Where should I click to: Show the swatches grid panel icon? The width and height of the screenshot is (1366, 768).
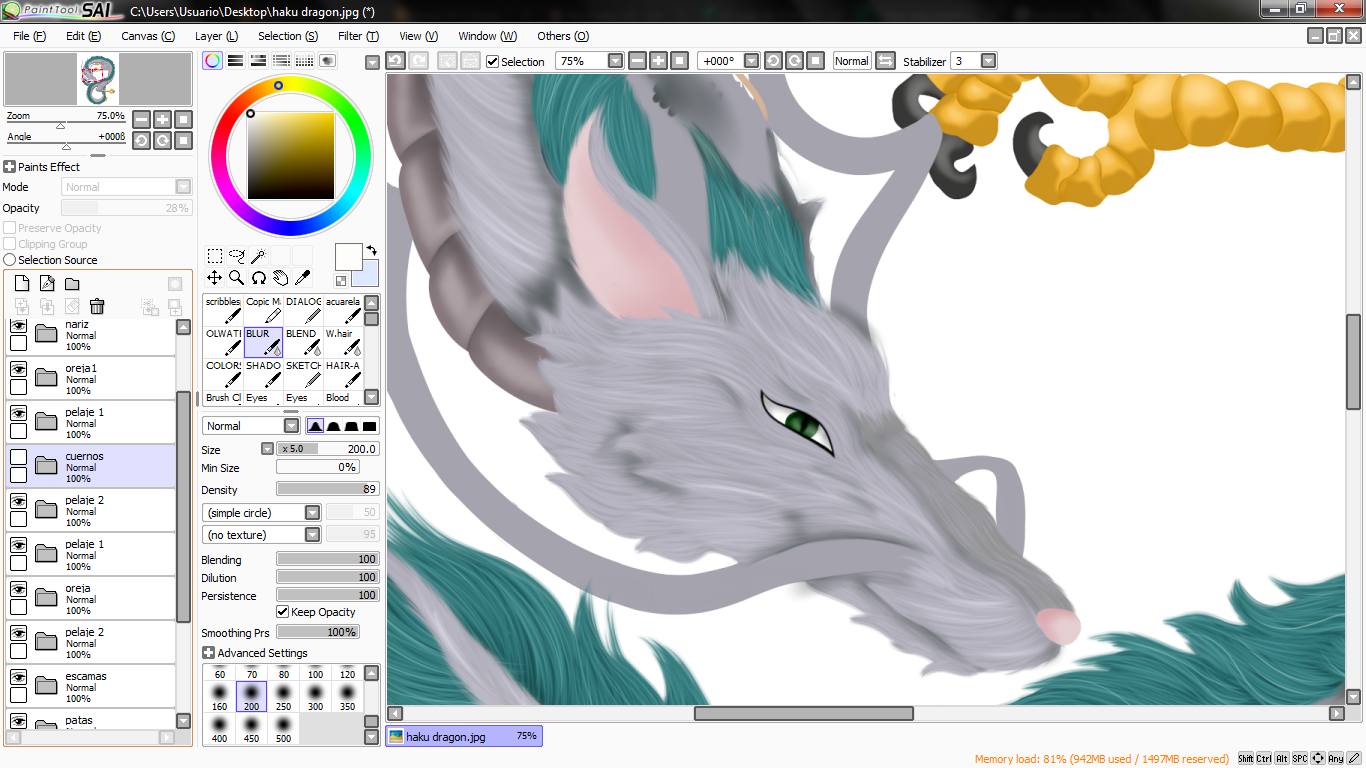304,61
